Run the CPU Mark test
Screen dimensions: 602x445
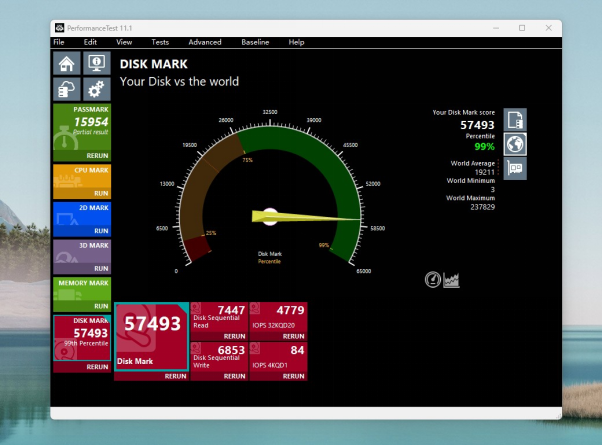[101, 193]
